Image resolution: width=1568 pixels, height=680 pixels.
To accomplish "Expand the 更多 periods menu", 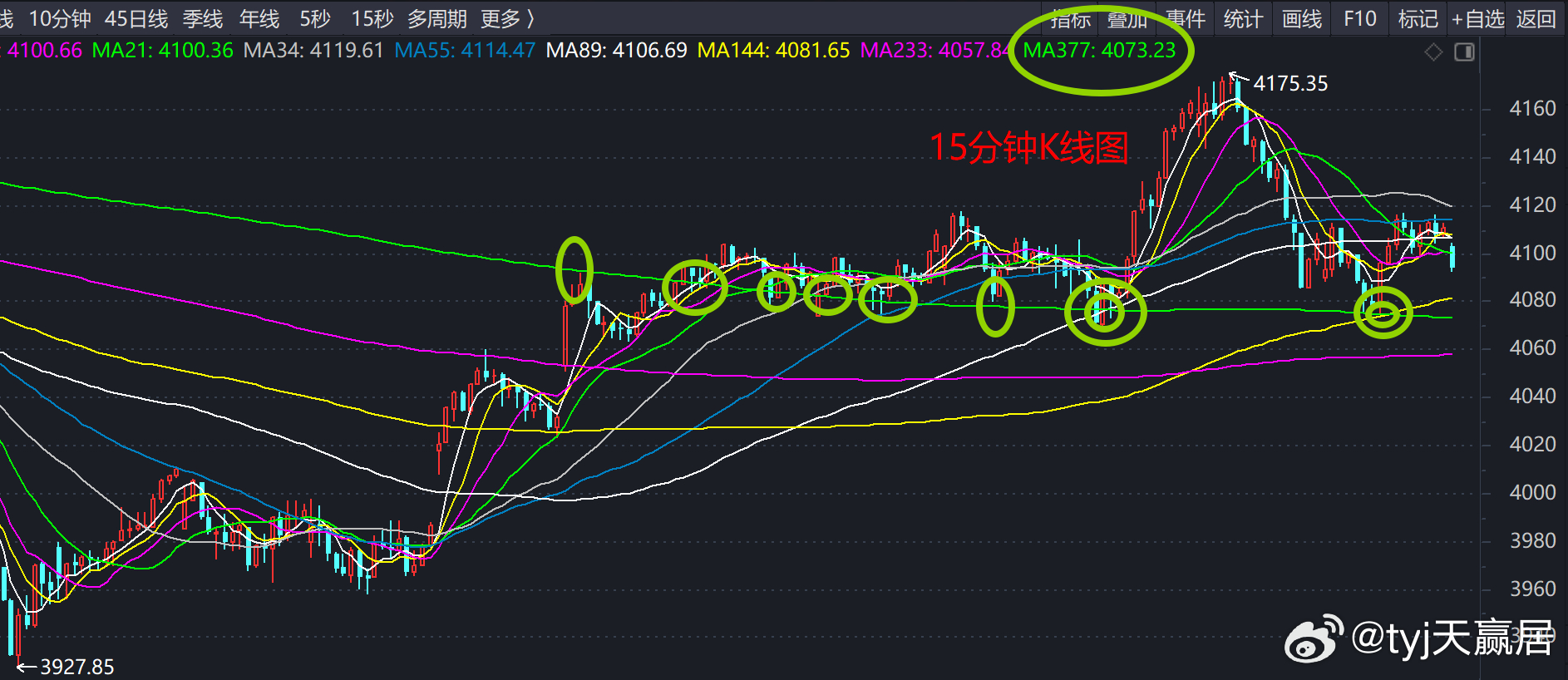I will [507, 18].
